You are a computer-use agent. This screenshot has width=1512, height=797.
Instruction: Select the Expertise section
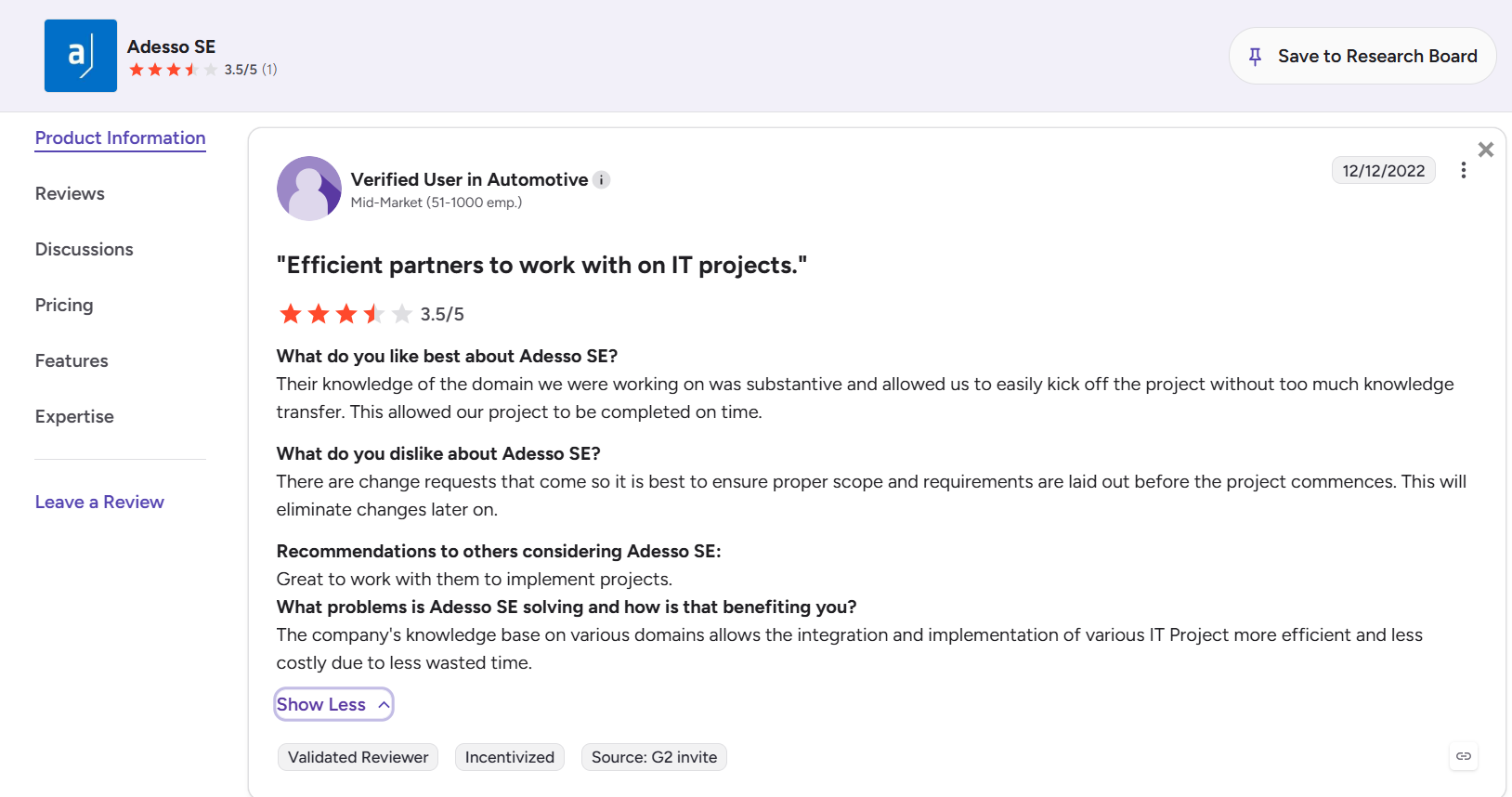[74, 416]
